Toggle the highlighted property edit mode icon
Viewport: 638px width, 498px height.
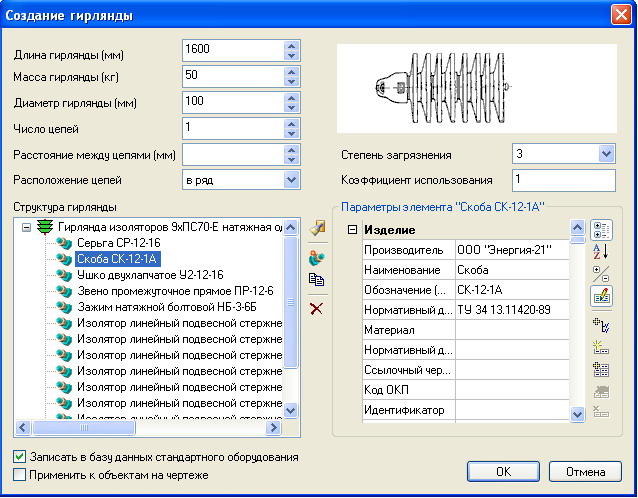600,296
